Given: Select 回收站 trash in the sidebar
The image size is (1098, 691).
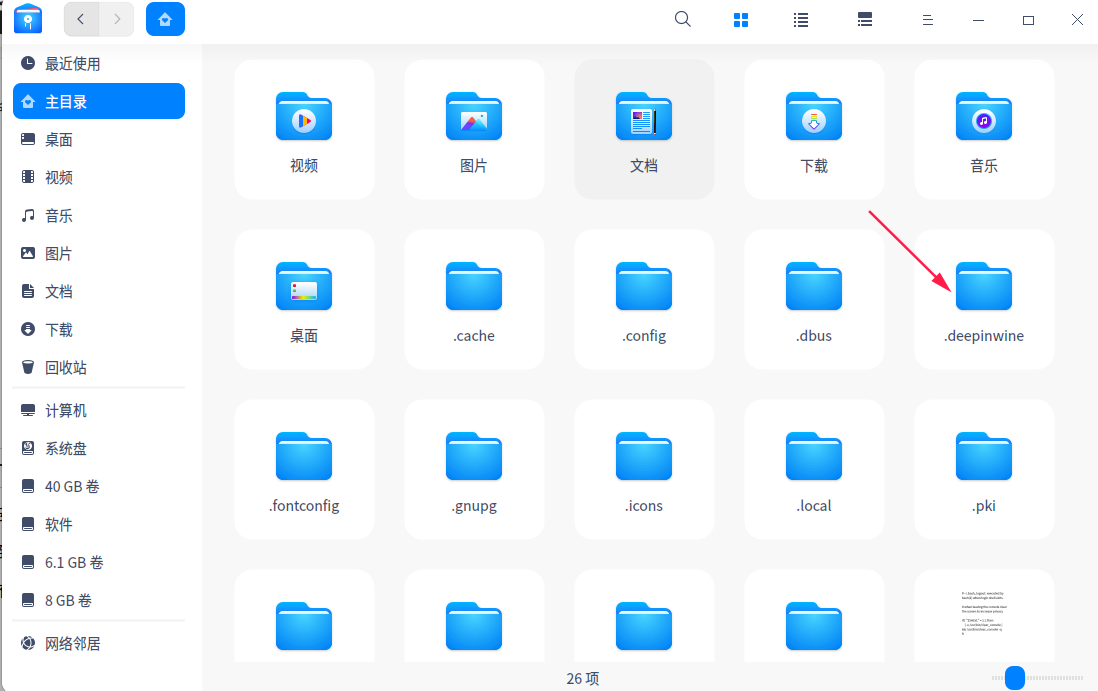Looking at the screenshot, I should [x=65, y=368].
